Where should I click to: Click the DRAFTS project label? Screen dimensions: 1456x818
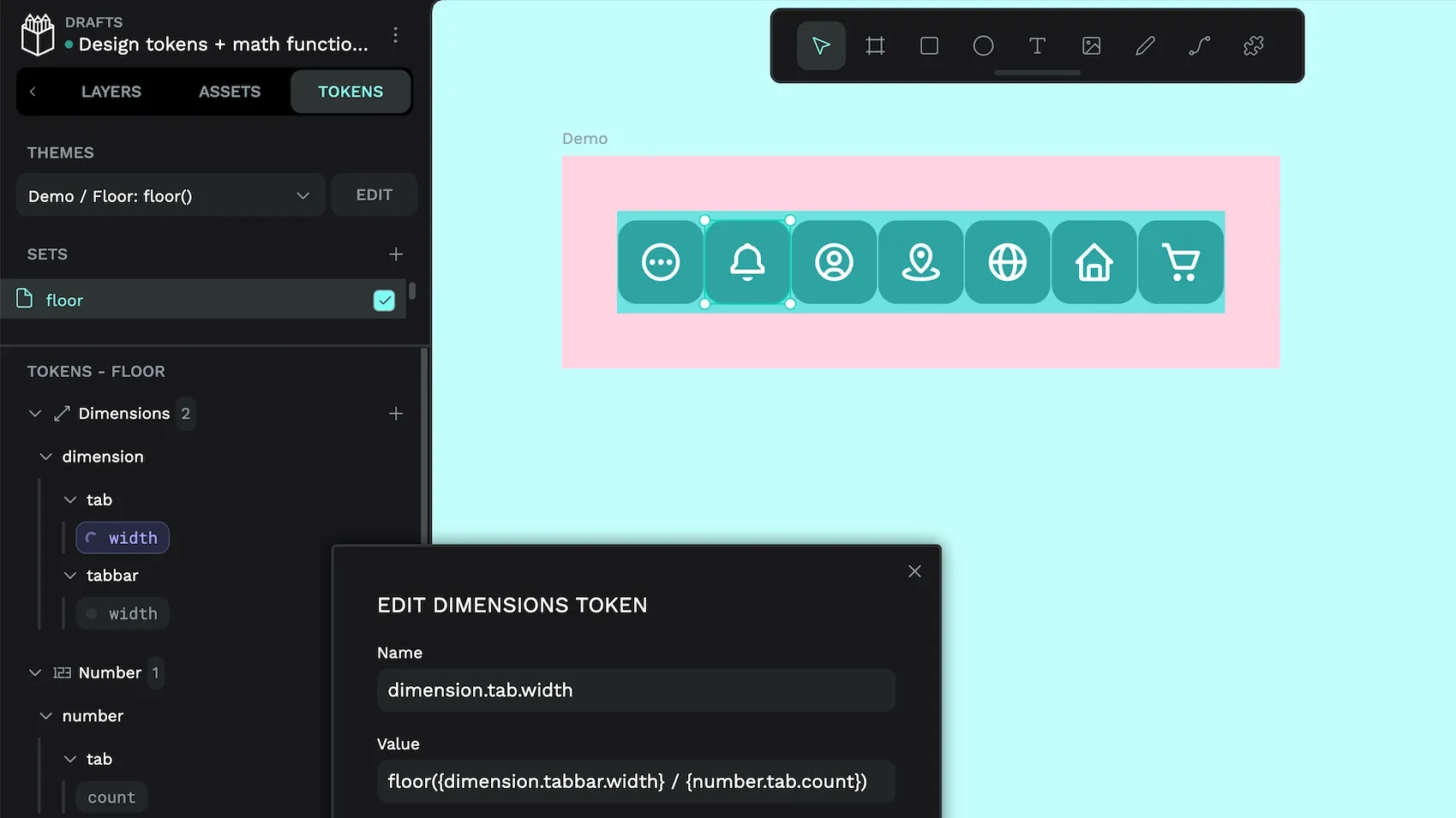coord(94,22)
